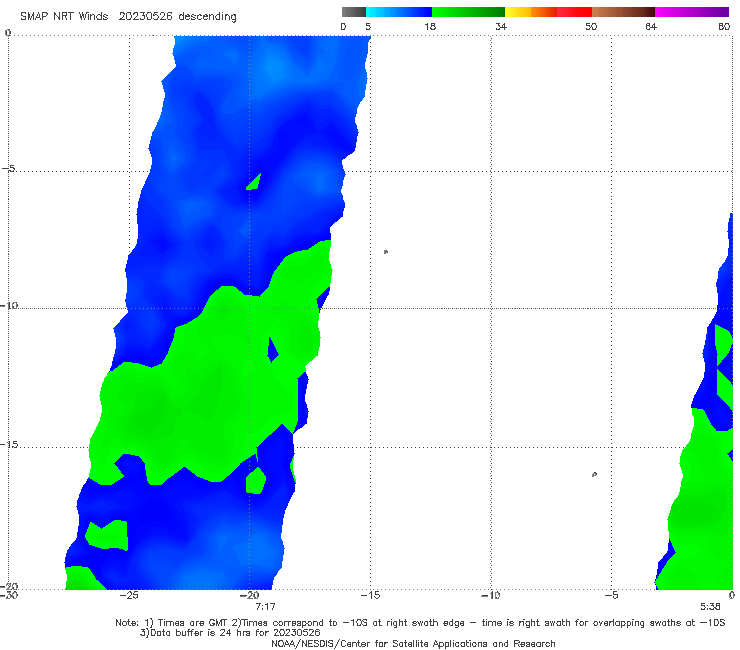This screenshot has height=650, width=740.
Task: Click the green 18-34 colorbar segment
Action: point(468,12)
